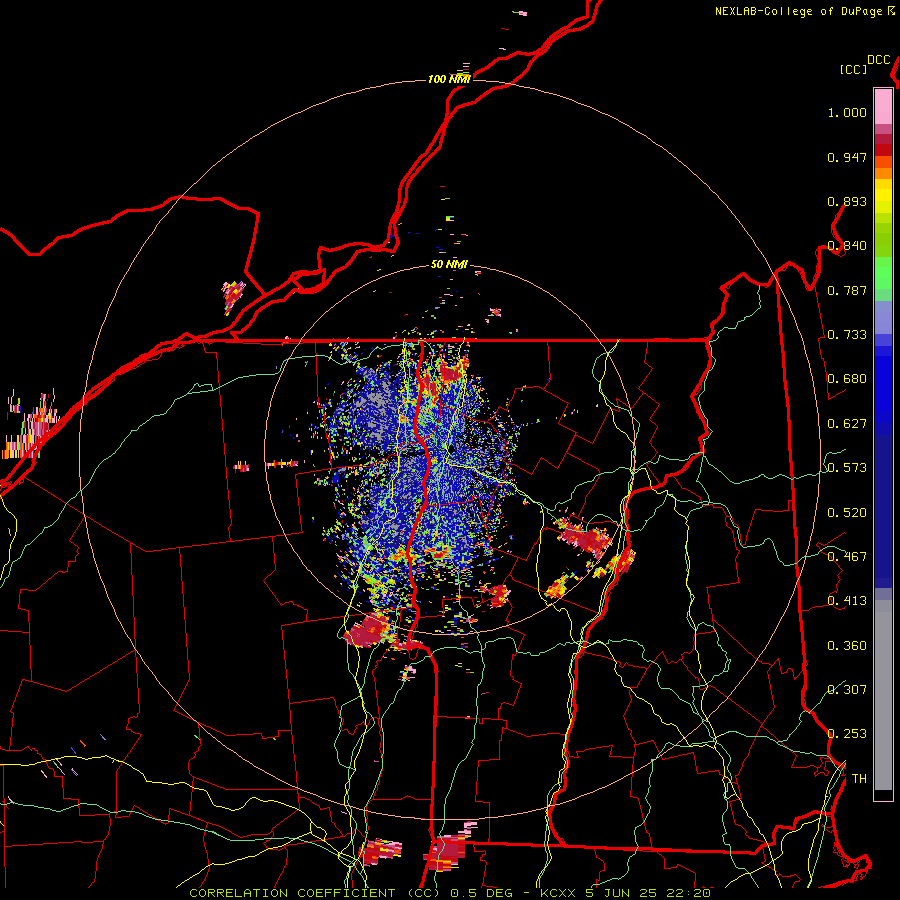900x900 pixels.
Task: Click the [CC] legend unit label
Action: click(853, 69)
